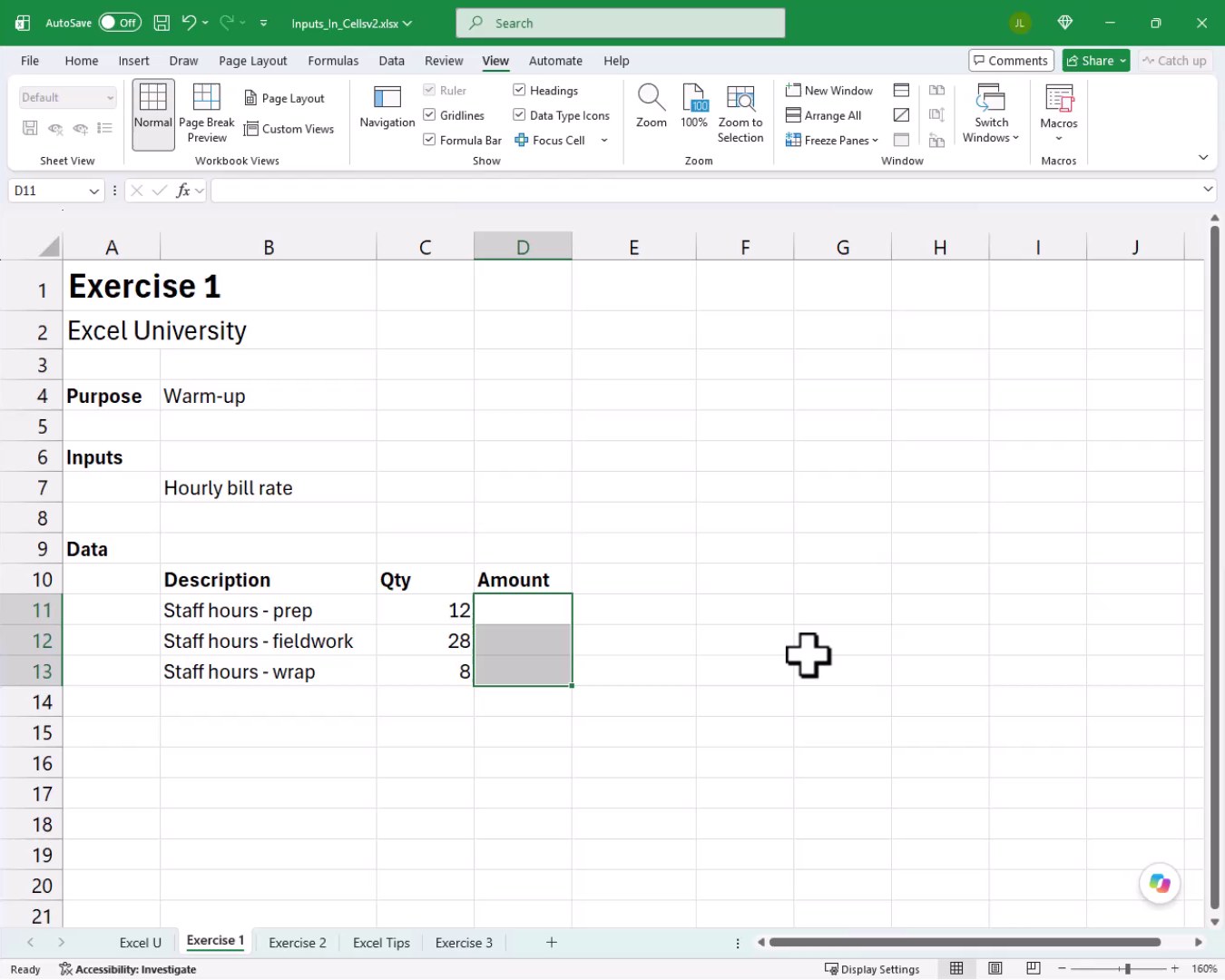Open Display Settings in status bar
This screenshot has height=980, width=1225.
point(872,969)
